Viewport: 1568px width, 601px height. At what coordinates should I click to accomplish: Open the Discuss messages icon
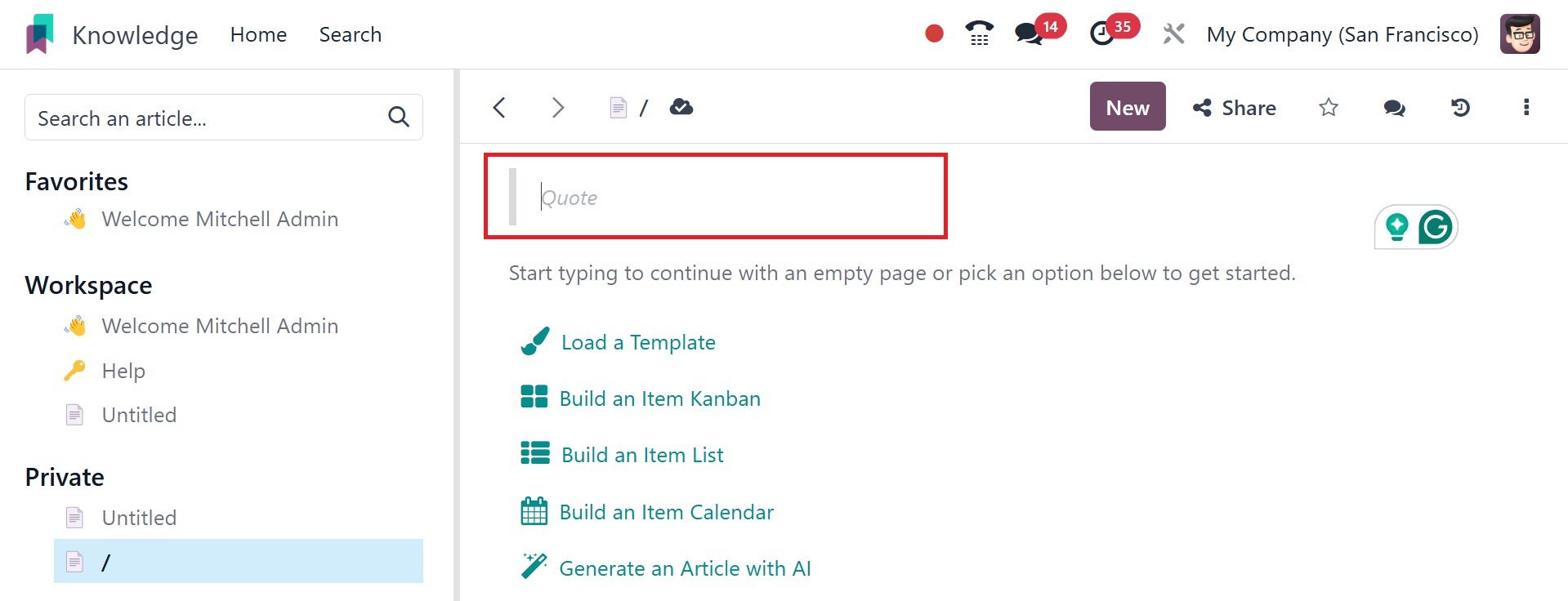pos(1029,34)
